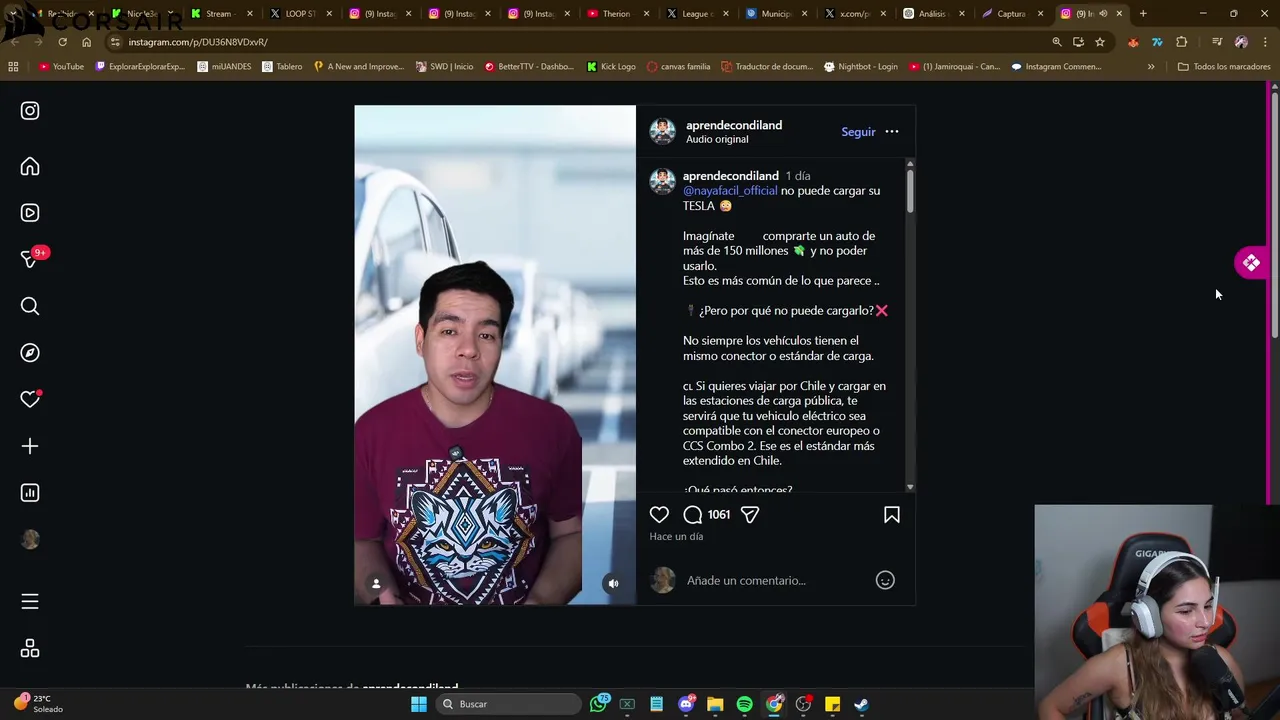Image resolution: width=1280 pixels, height=720 pixels.
Task: Show tagged people icon on video
Action: [x=376, y=584]
